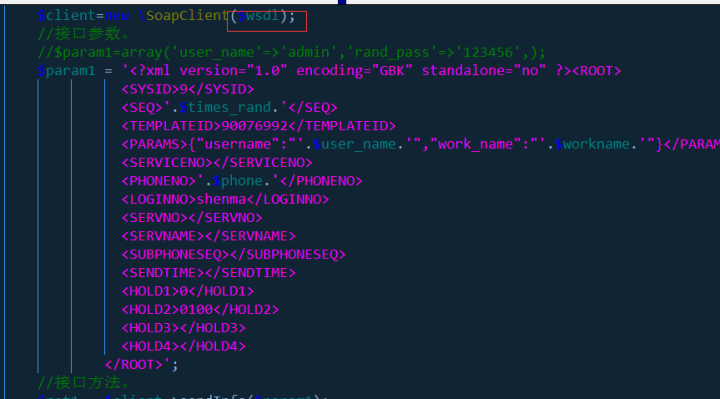This screenshot has height=399, width=720.
Task: Click the $client variable in the first line
Action: point(67,16)
